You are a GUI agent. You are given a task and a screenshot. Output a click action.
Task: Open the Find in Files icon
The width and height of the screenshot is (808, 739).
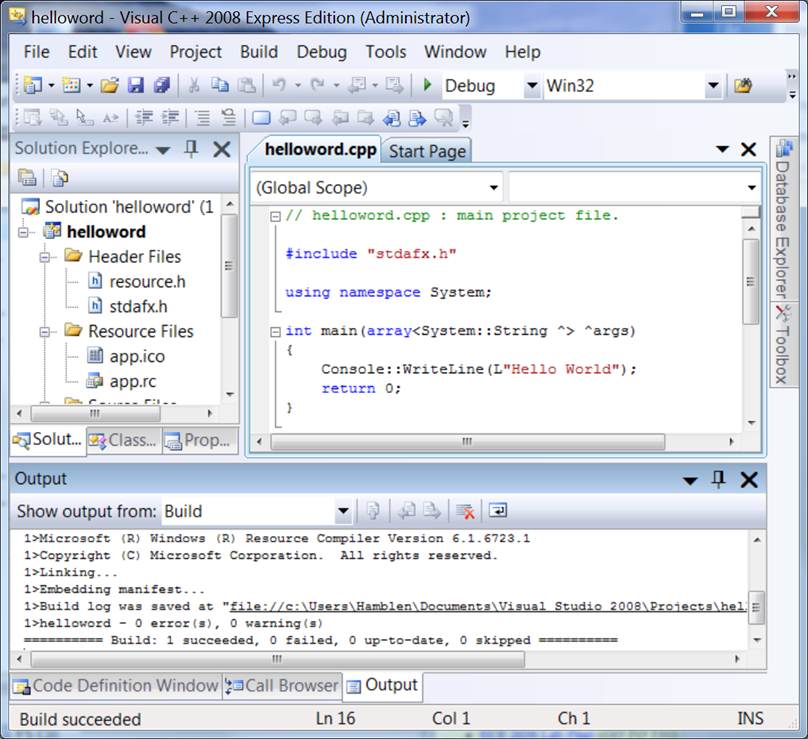click(x=743, y=86)
